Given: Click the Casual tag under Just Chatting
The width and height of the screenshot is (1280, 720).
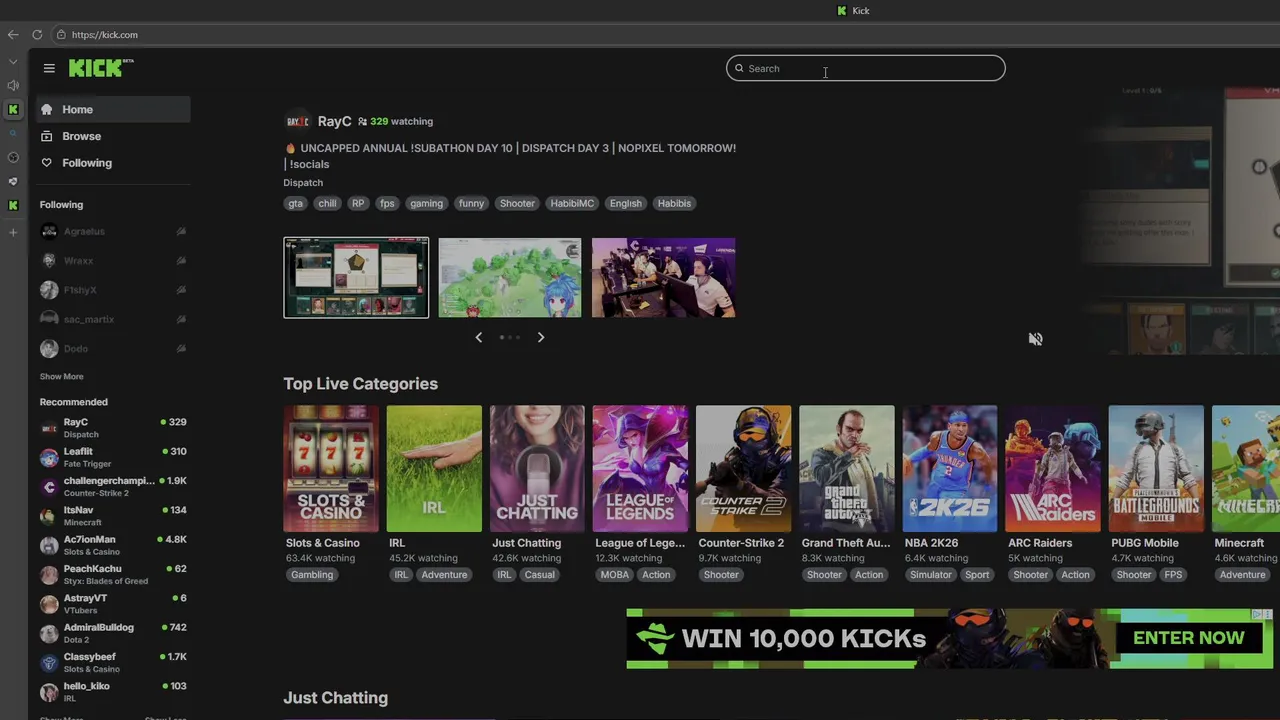Looking at the screenshot, I should click(x=539, y=575).
